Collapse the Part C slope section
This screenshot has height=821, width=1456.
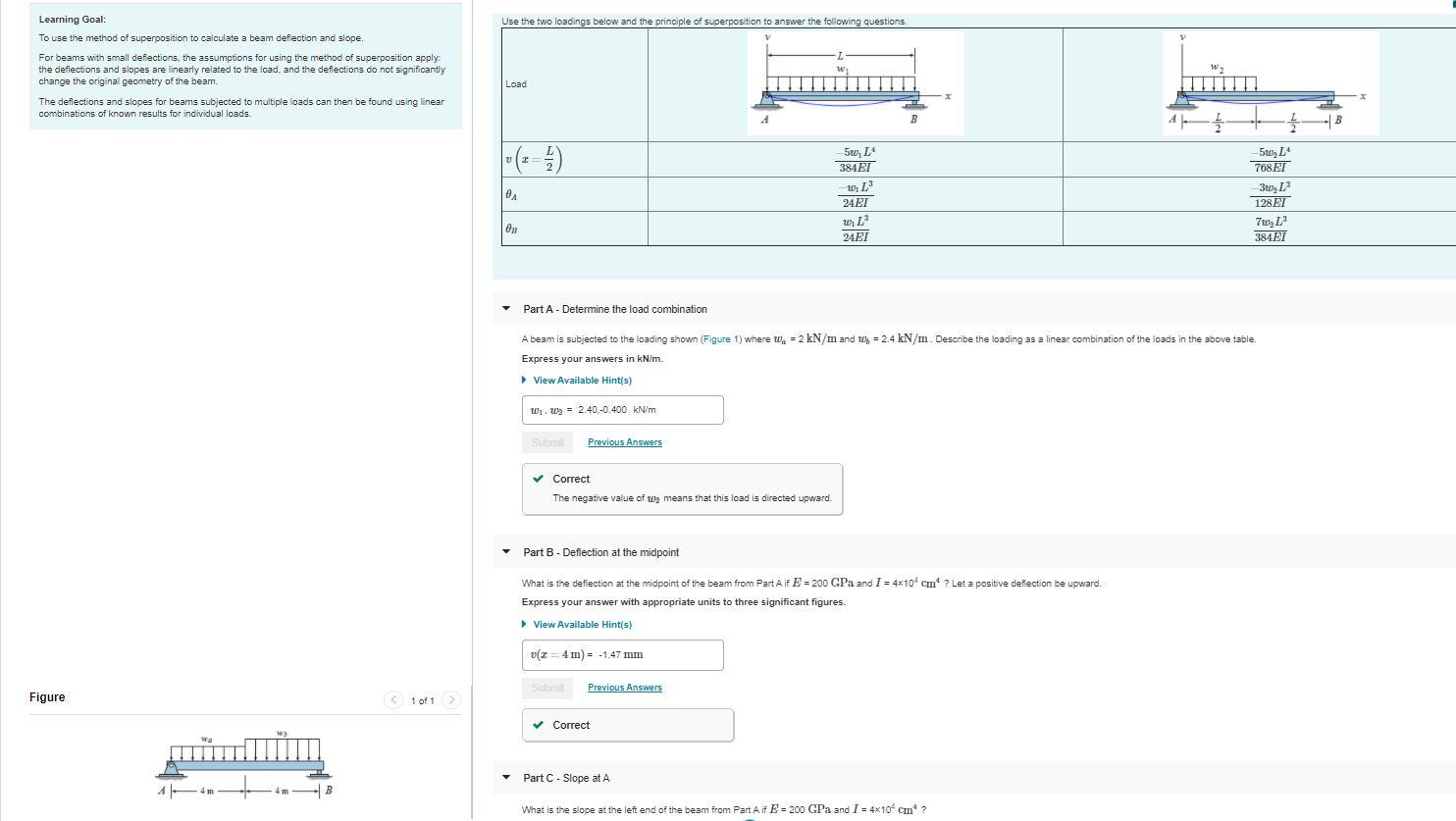[x=505, y=777]
